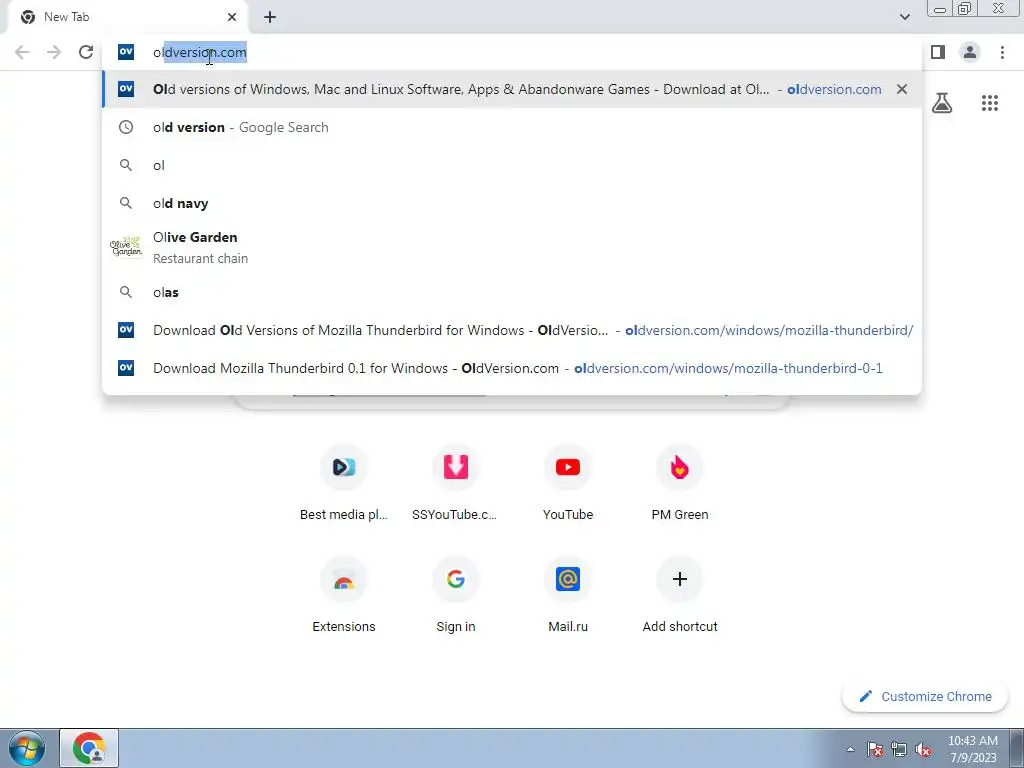
Task: Choose the 'ol' search suggestion
Action: pos(512,165)
